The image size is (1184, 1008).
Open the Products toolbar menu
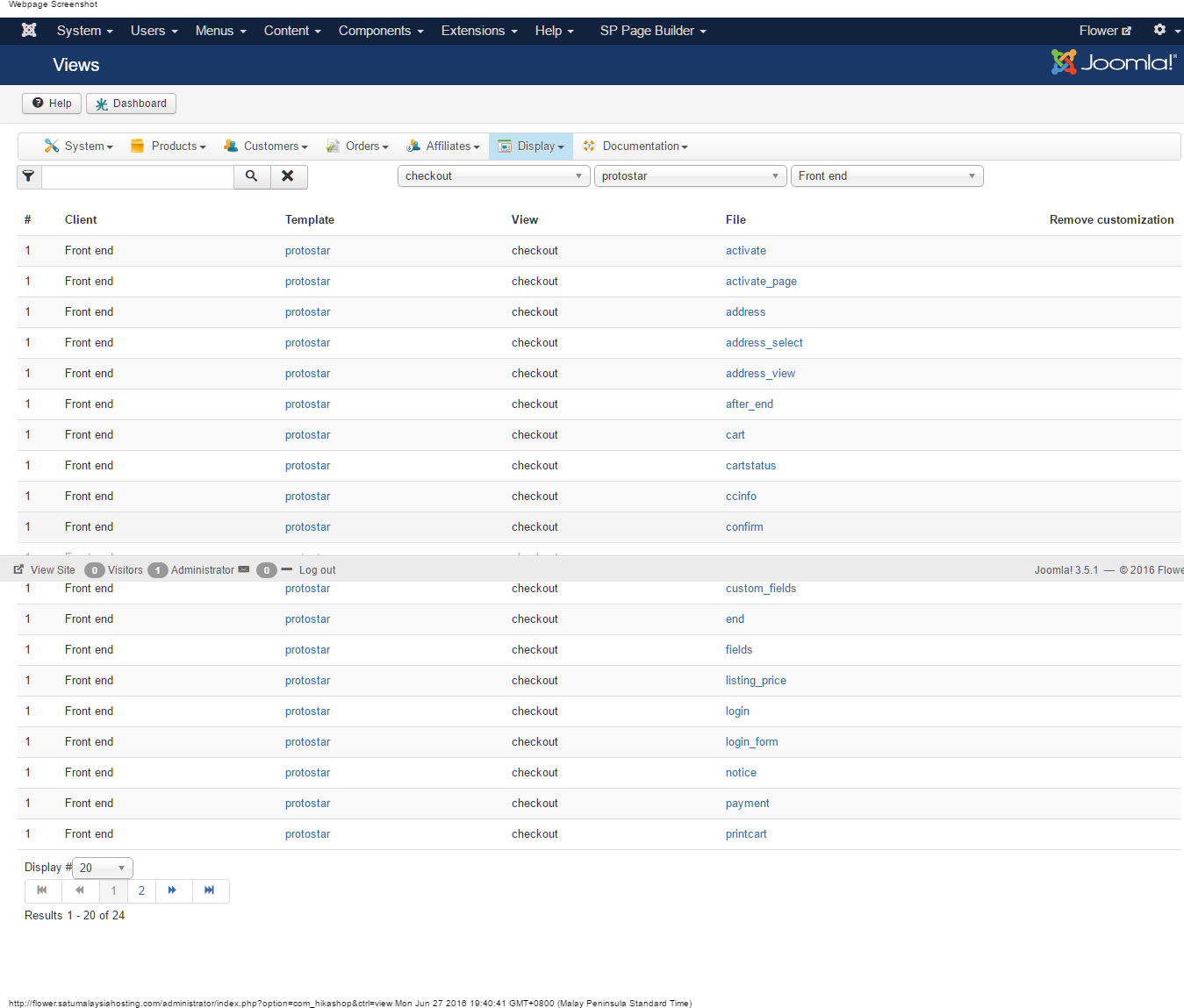(169, 147)
